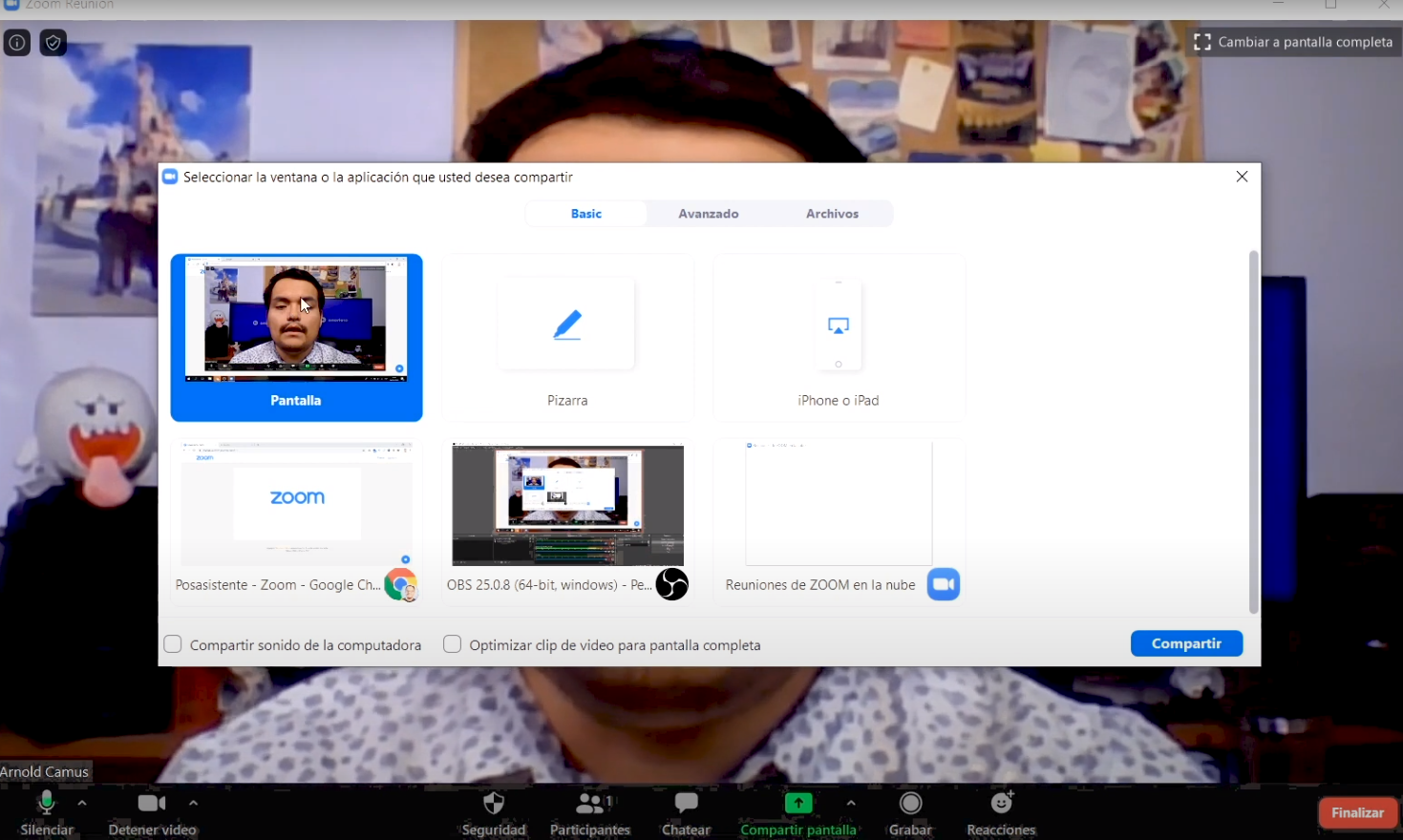Open the Participantes panel icon
1403x840 pixels.
click(x=590, y=805)
